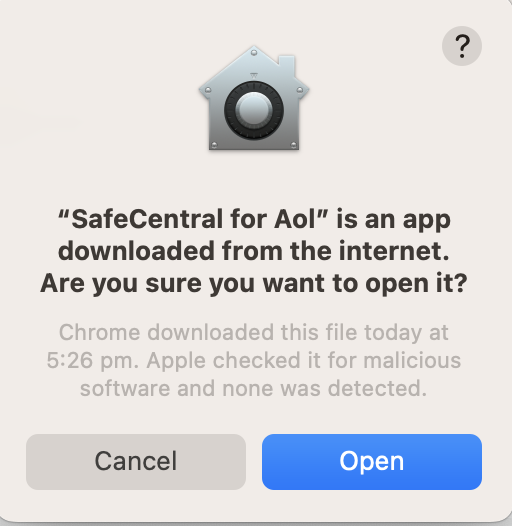
Task: Click the chimney of the house icon
Action: click(x=287, y=64)
